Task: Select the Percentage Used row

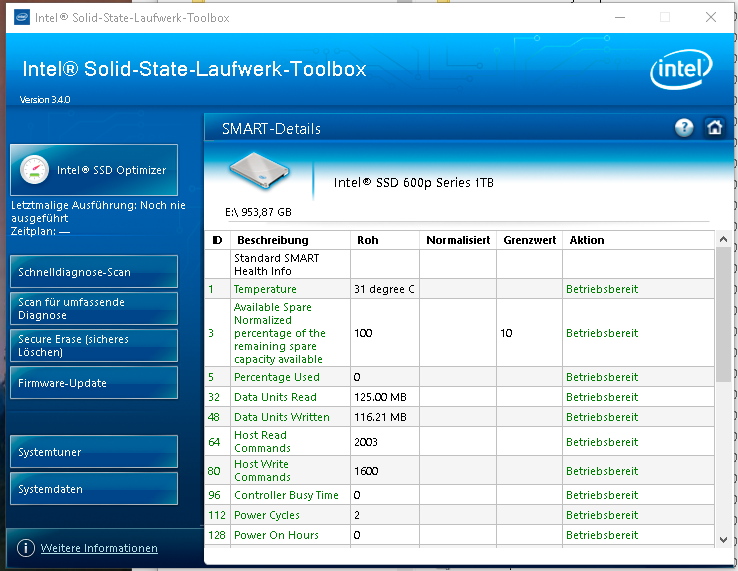Action: click(x=459, y=377)
